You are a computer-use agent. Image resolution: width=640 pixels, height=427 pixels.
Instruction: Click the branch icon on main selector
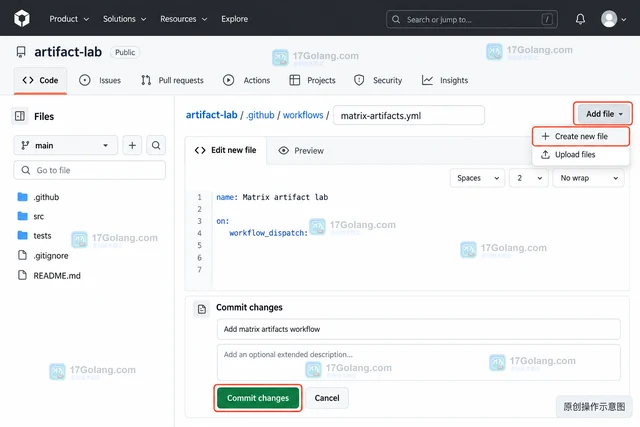click(x=25, y=145)
